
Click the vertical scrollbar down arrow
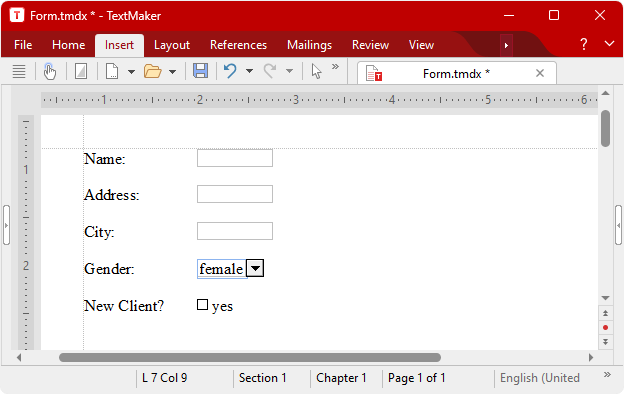click(x=606, y=298)
